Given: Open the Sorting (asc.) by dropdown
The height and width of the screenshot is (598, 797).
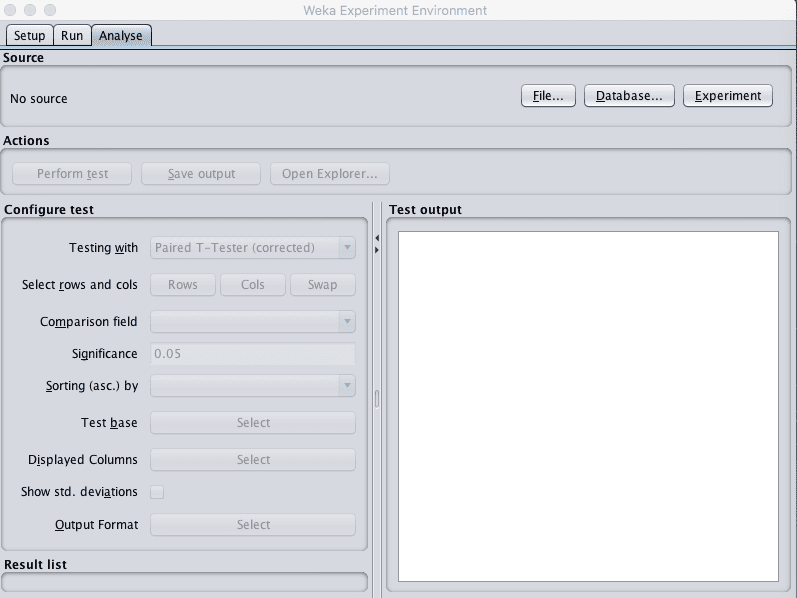Looking at the screenshot, I should tap(253, 386).
